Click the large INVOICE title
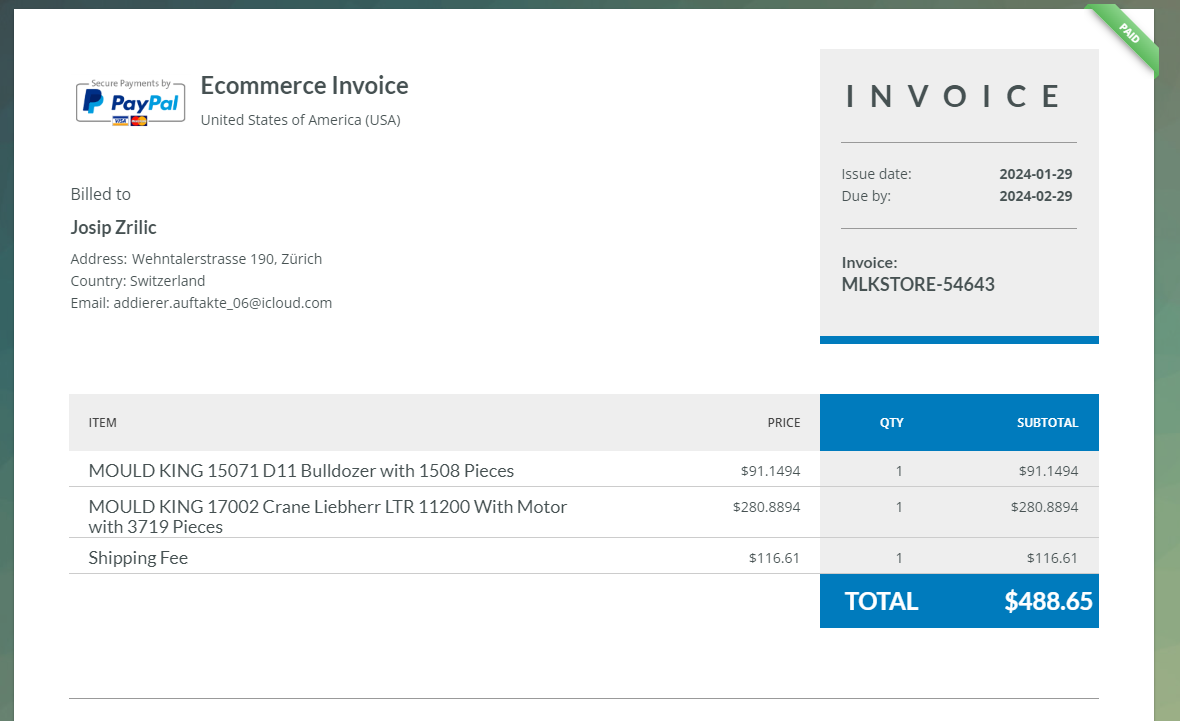The height and width of the screenshot is (721, 1180). pos(953,96)
